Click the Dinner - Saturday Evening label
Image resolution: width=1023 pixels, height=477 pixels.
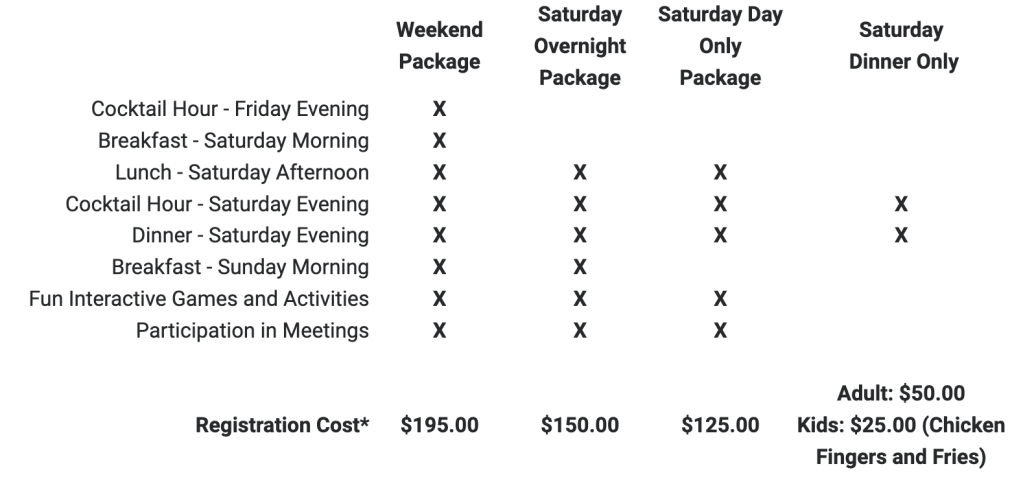click(250, 236)
